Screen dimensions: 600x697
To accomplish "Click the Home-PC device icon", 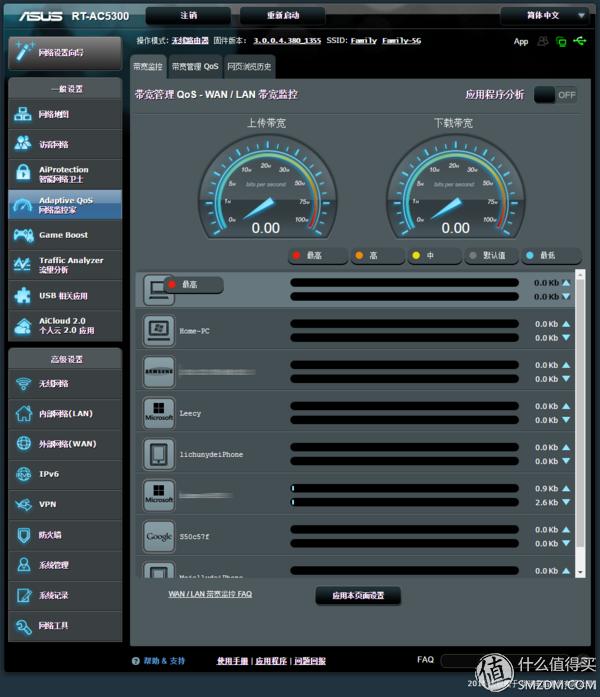I will tap(159, 330).
